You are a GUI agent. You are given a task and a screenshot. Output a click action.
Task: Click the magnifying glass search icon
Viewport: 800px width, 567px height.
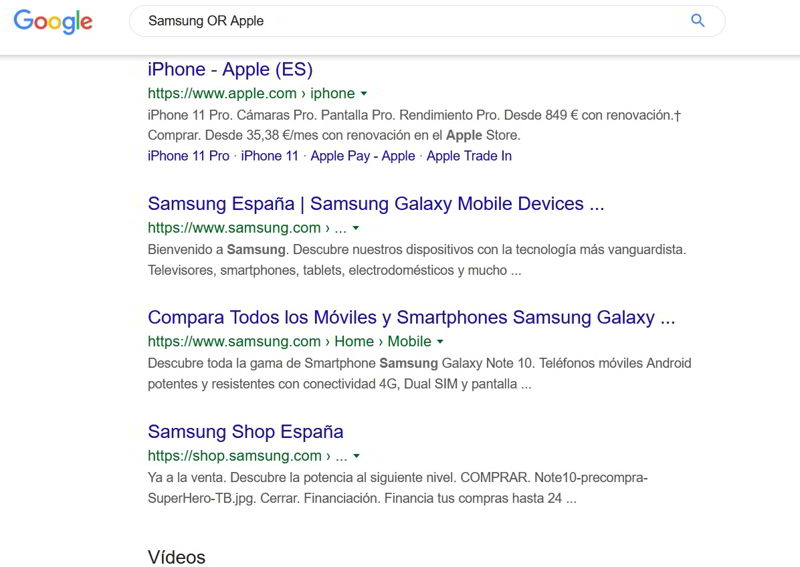(x=698, y=21)
